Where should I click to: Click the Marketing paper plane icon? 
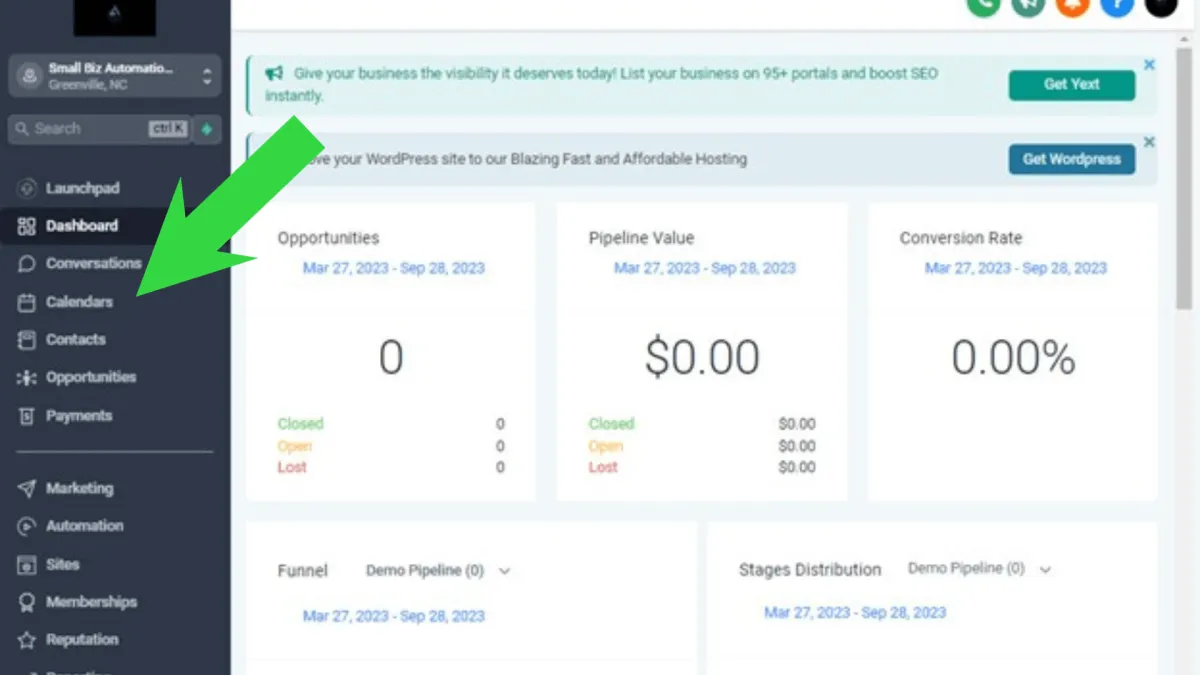(x=27, y=489)
